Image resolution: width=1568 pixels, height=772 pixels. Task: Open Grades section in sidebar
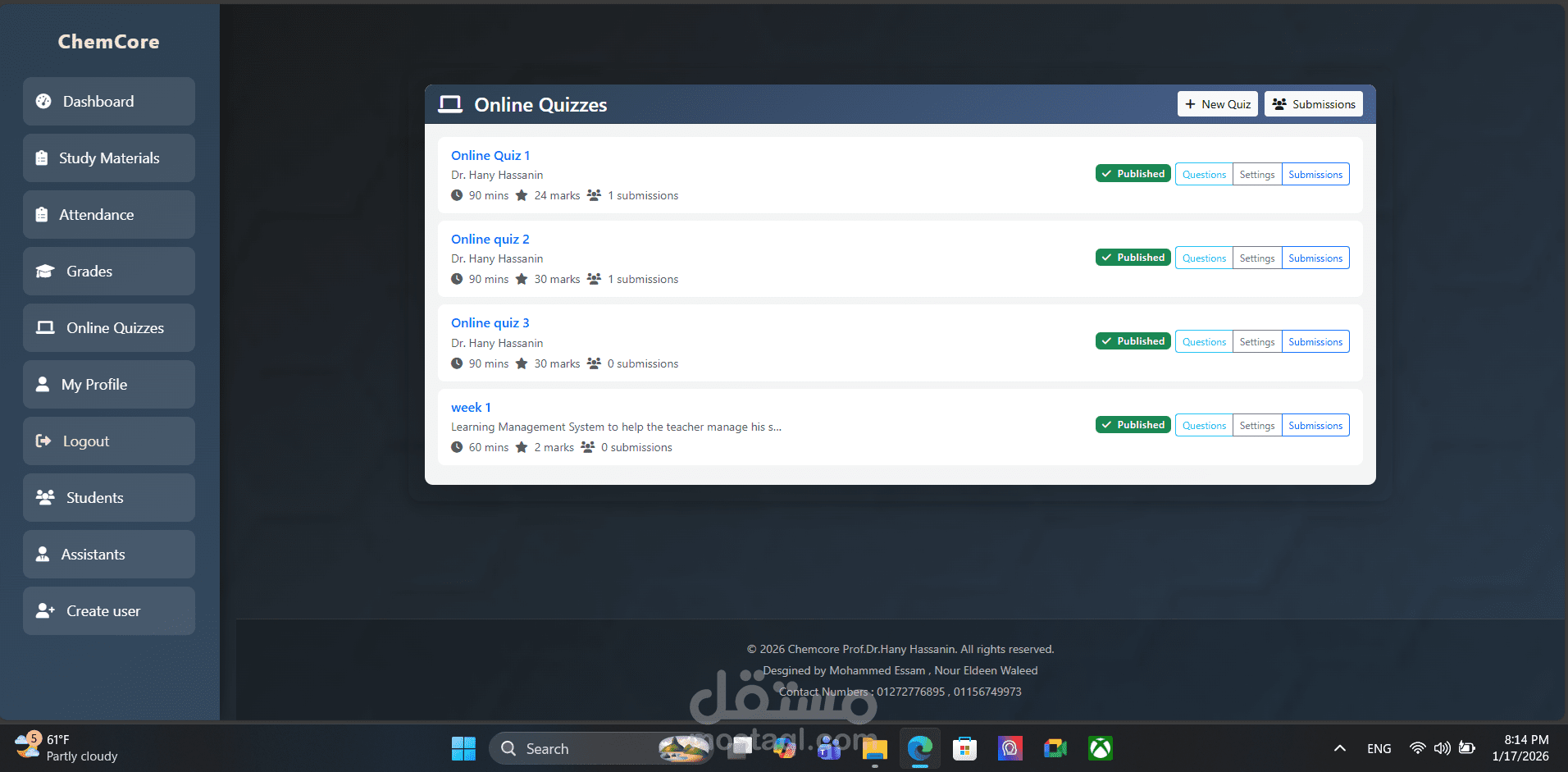click(109, 271)
